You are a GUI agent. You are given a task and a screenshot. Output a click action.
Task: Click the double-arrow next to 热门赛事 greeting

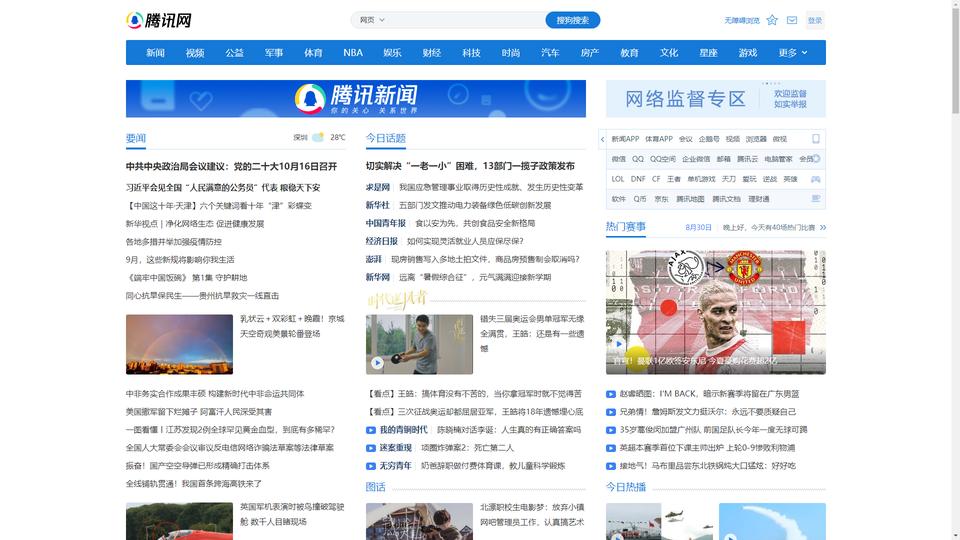coord(823,227)
